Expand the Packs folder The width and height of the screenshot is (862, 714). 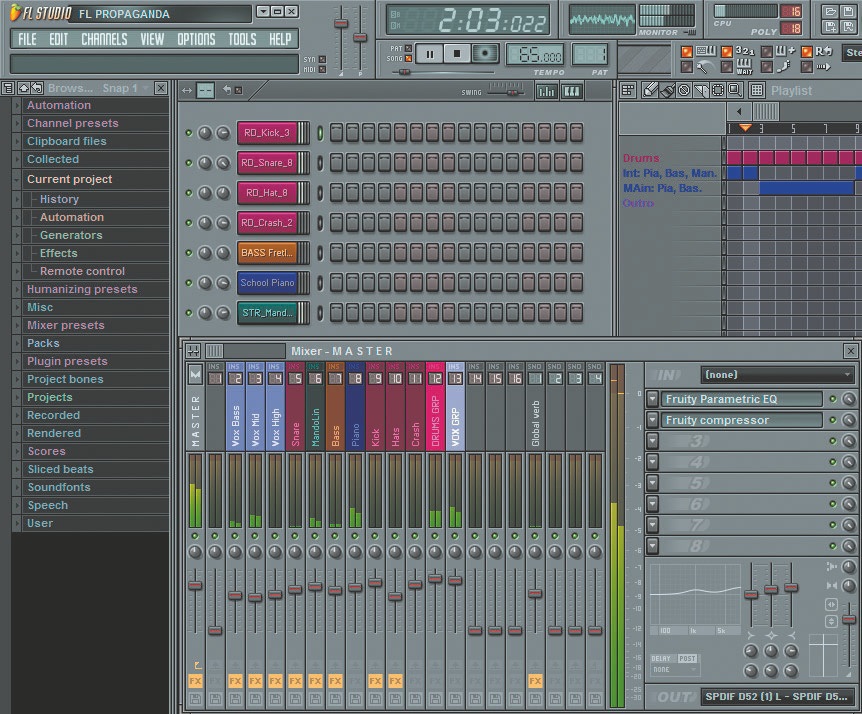click(17, 343)
